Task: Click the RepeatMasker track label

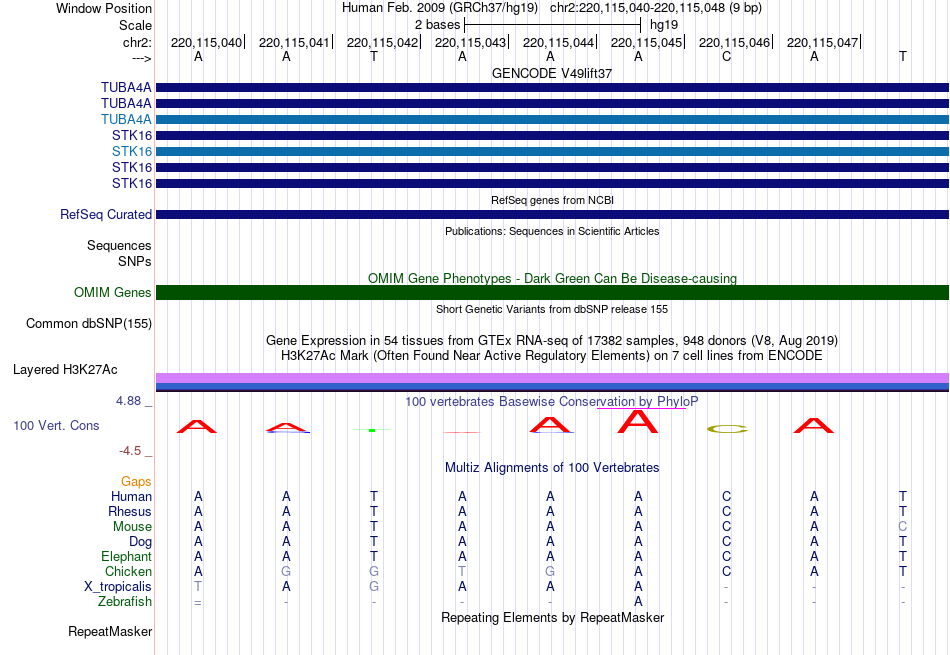Action: tap(110, 632)
